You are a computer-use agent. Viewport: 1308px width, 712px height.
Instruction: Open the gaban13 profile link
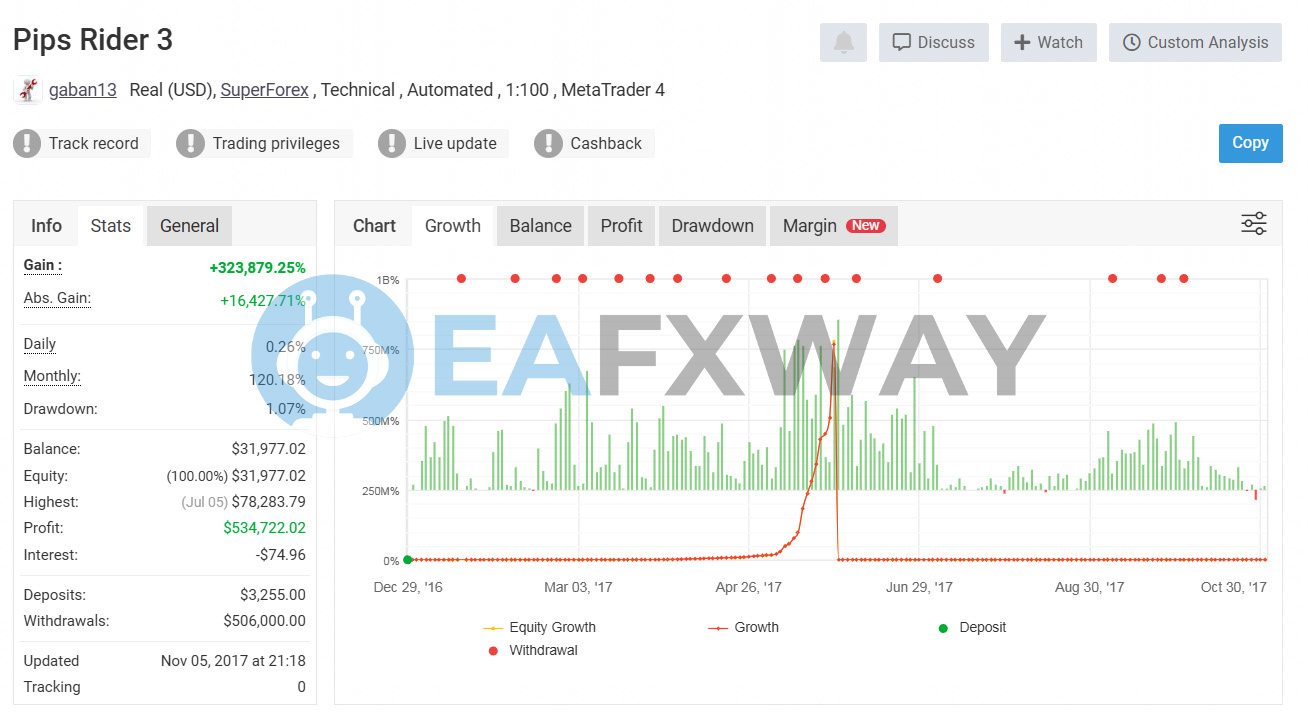coord(83,90)
